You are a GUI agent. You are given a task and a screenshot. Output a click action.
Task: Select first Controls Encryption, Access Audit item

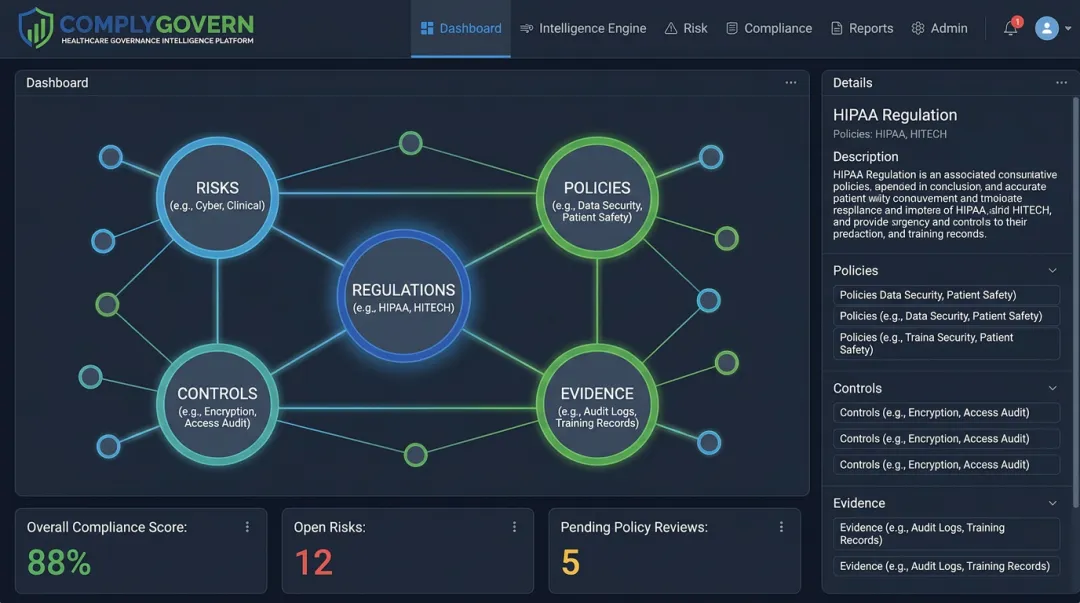tap(946, 413)
